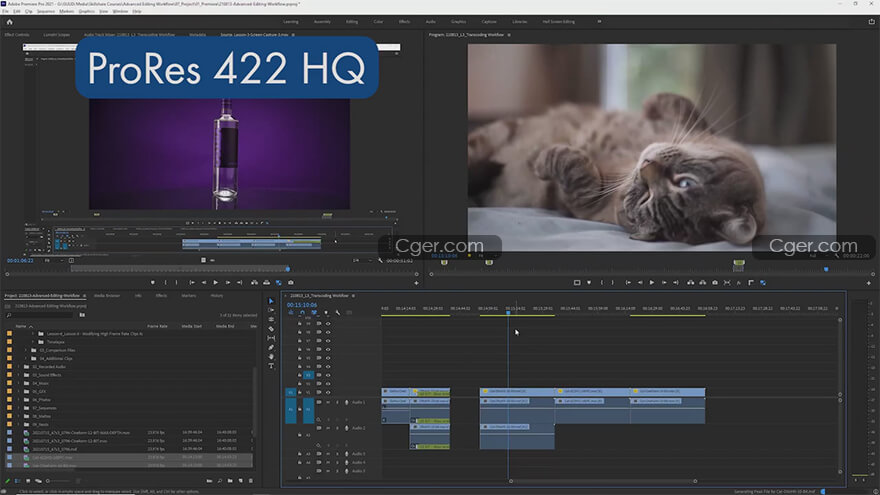
Task: Open the Quick Export share icon
Action: pos(872,22)
